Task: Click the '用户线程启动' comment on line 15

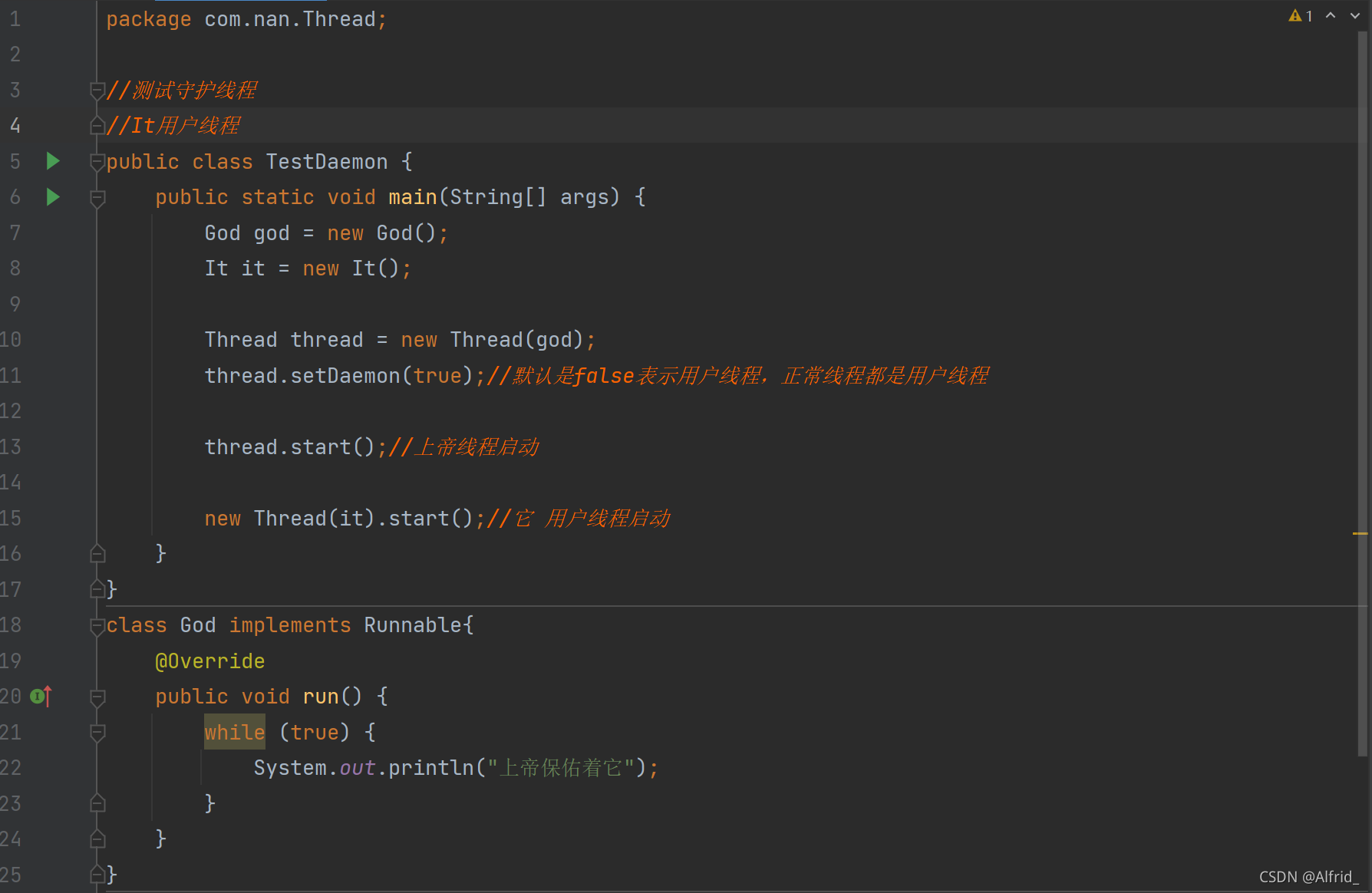Action: click(x=608, y=519)
